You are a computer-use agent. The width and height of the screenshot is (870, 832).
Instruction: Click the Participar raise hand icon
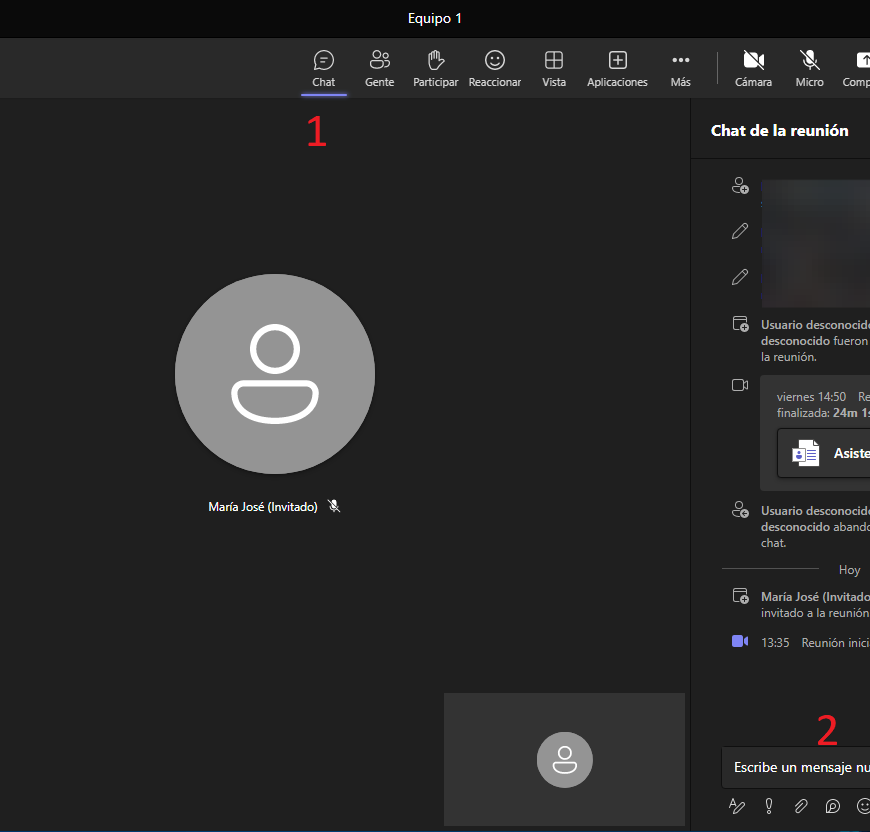(436, 60)
